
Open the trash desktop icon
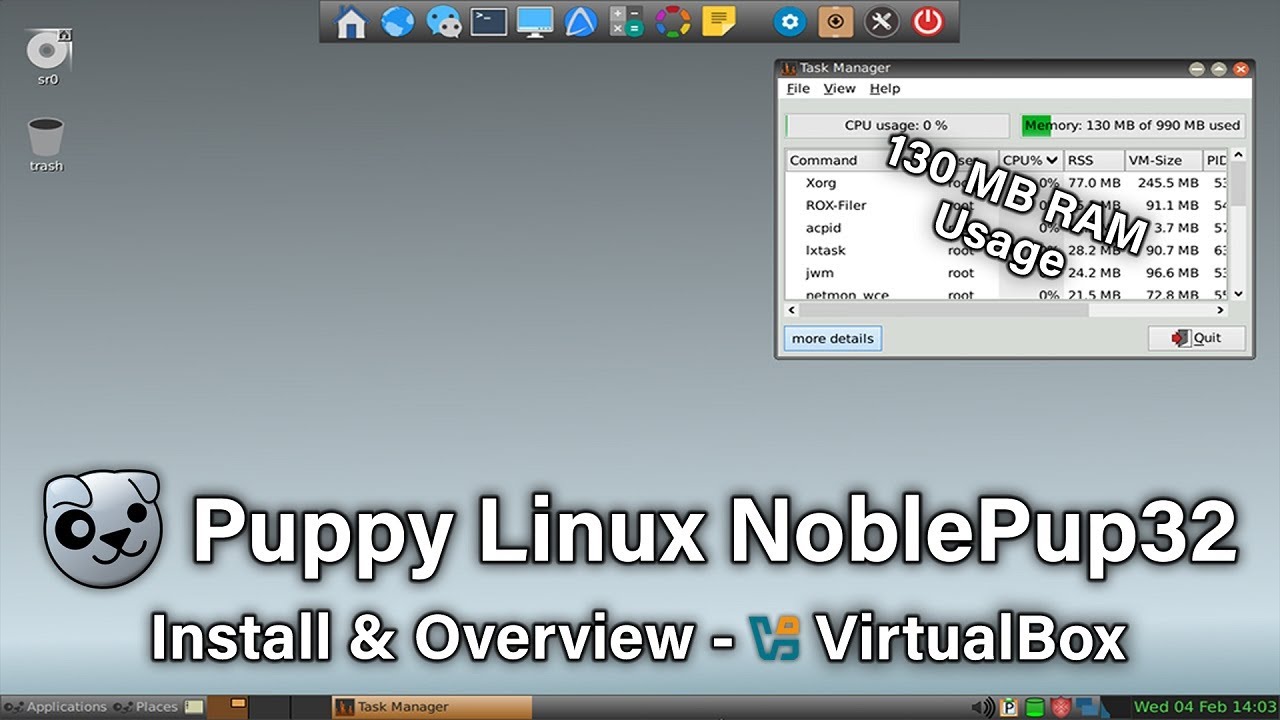(46, 145)
